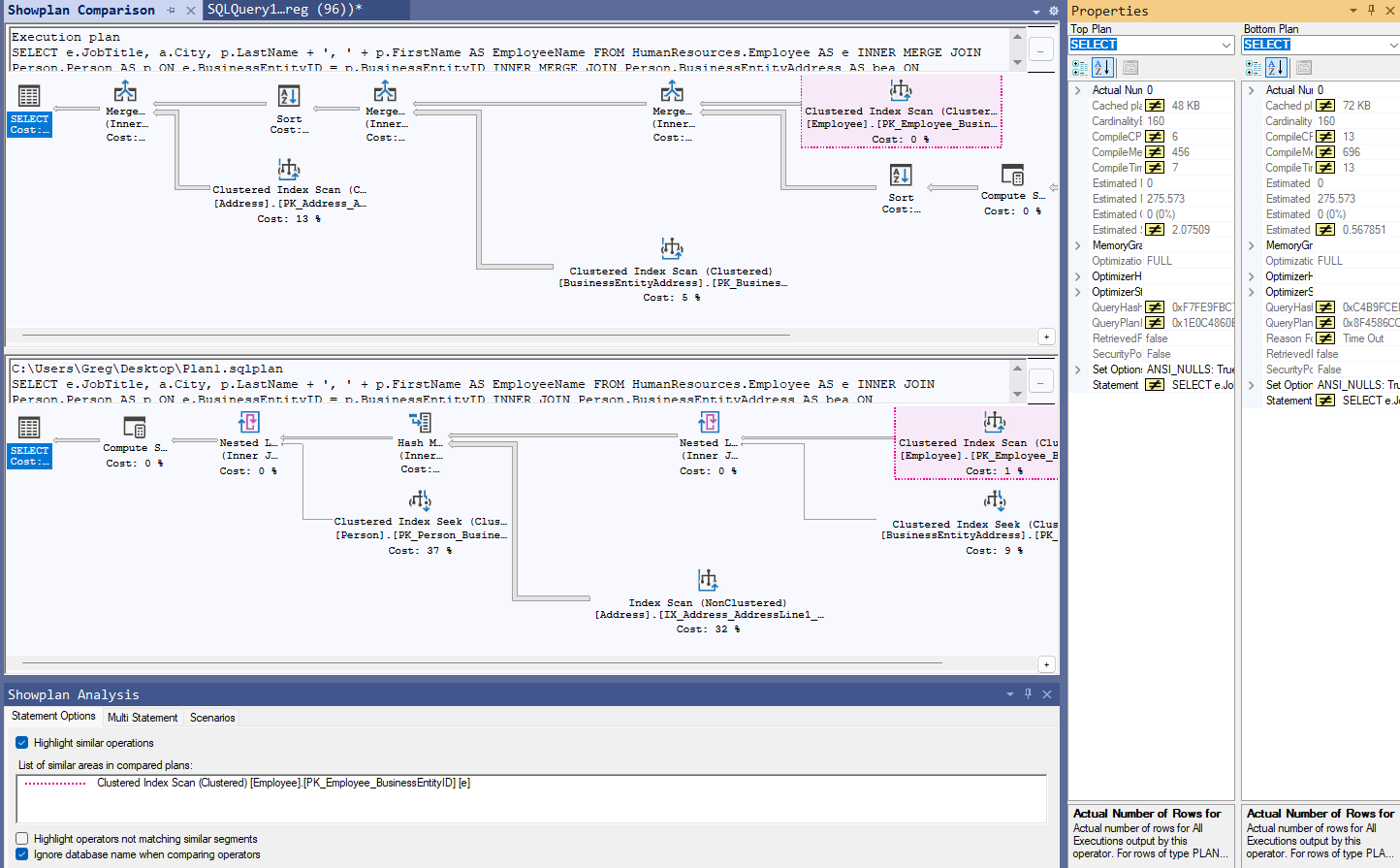Viewport: 1400px width, 868px height.
Task: Select QueryHash row in top plan properties
Action: tap(1153, 307)
